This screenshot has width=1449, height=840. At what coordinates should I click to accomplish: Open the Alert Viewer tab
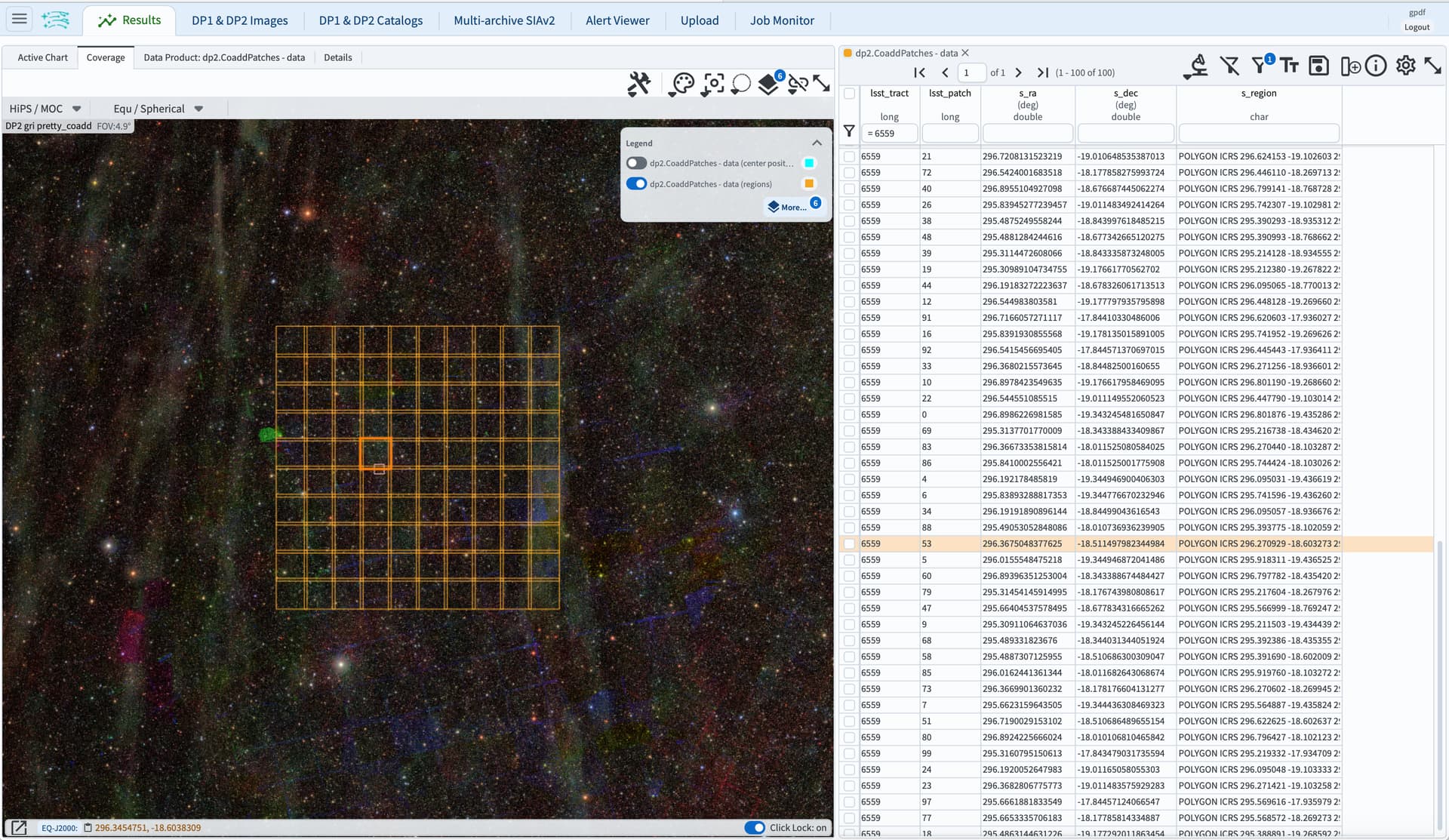click(x=617, y=20)
